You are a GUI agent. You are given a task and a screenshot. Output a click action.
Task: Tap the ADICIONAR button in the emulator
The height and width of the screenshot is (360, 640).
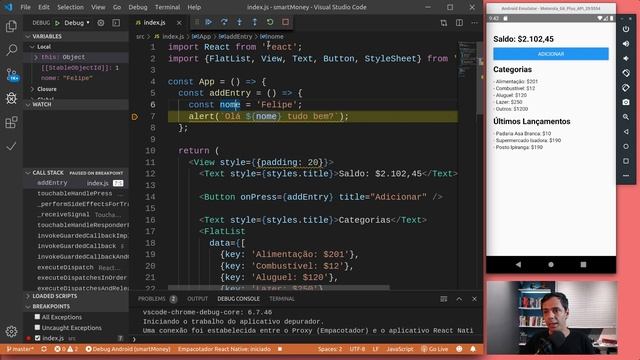pyautogui.click(x=551, y=54)
